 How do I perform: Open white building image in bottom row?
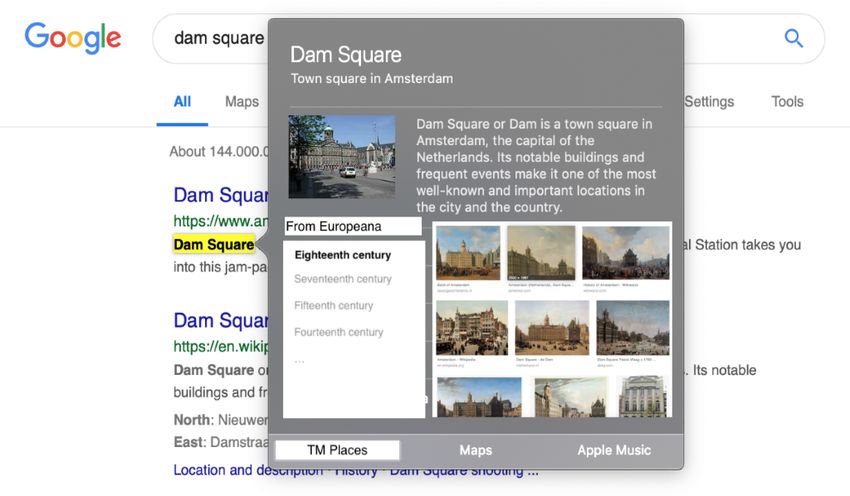(642, 397)
